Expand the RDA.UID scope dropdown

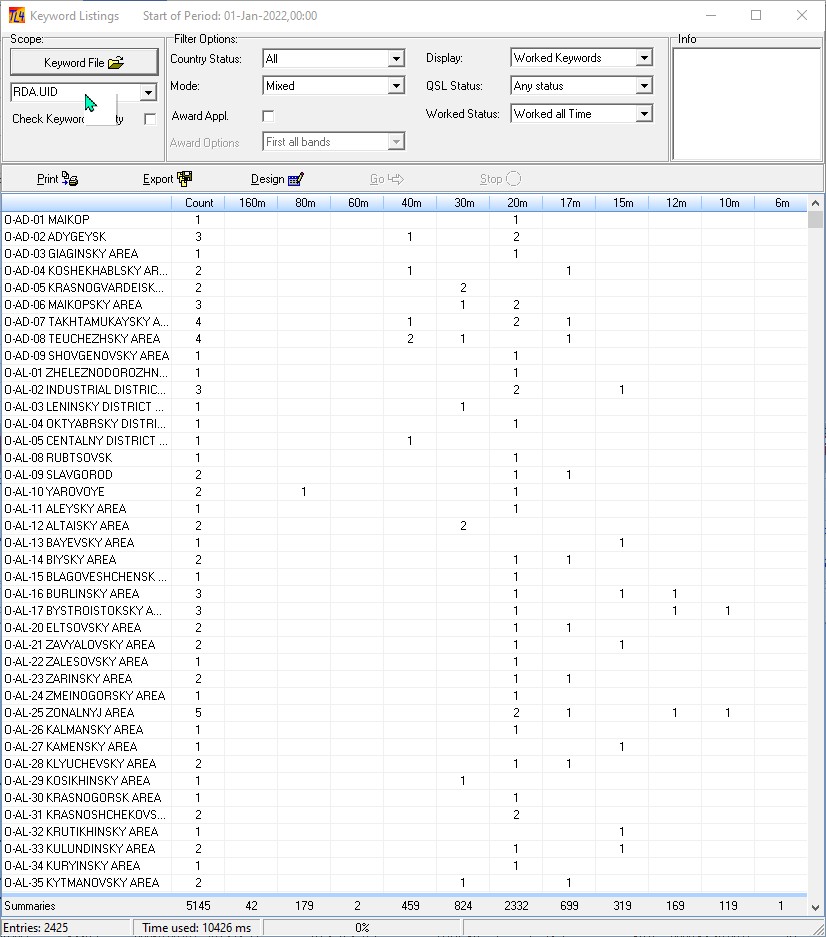[148, 92]
